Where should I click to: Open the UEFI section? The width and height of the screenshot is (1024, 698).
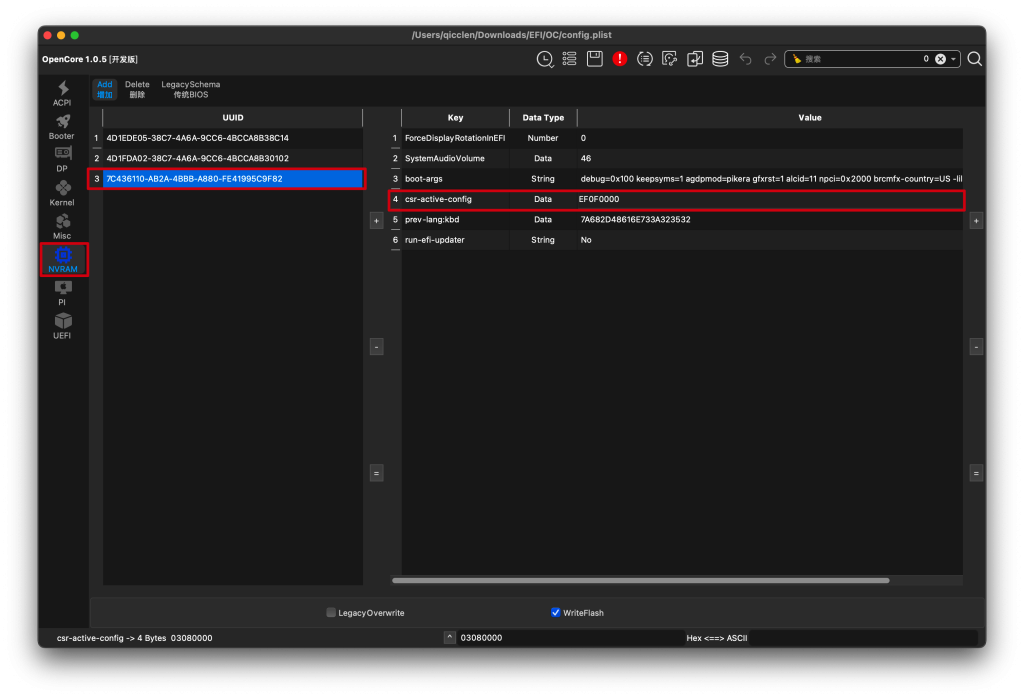tap(62, 326)
